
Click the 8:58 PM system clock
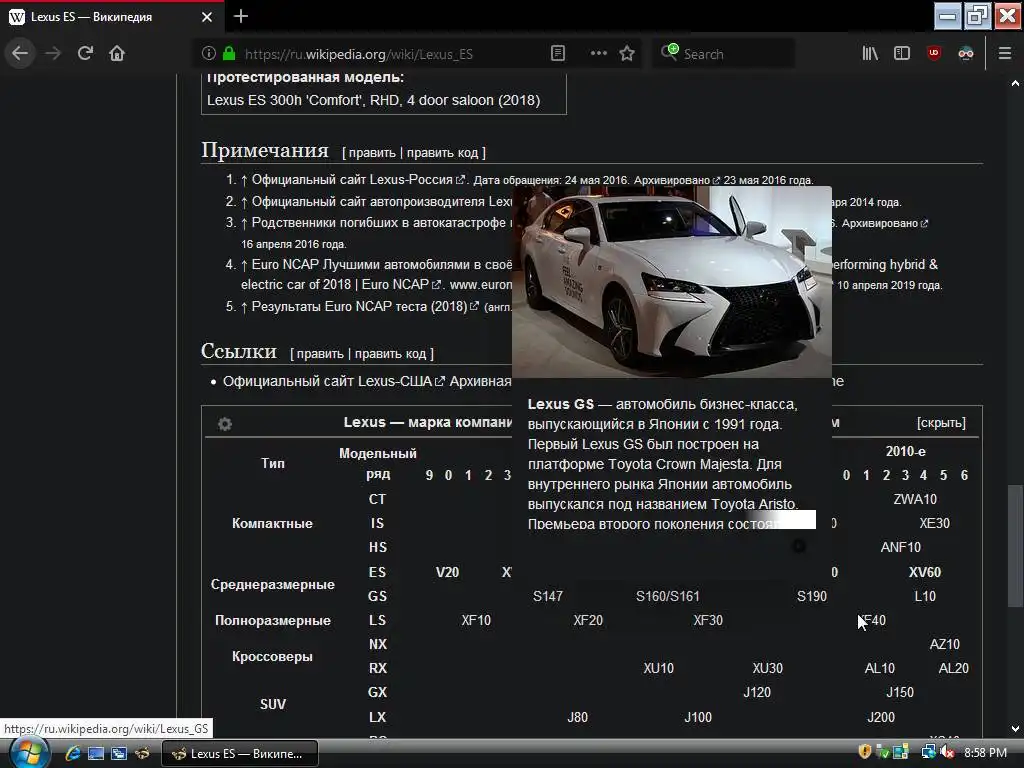point(985,752)
